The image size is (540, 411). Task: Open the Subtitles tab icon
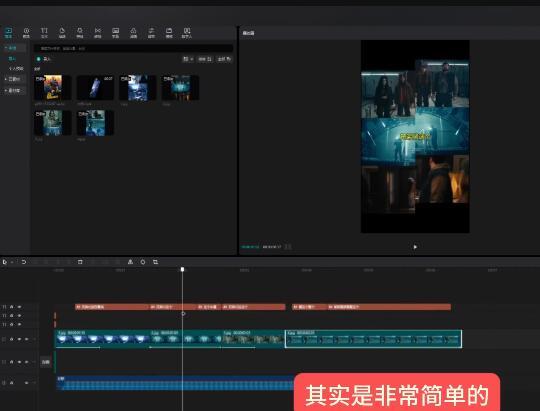point(116,33)
